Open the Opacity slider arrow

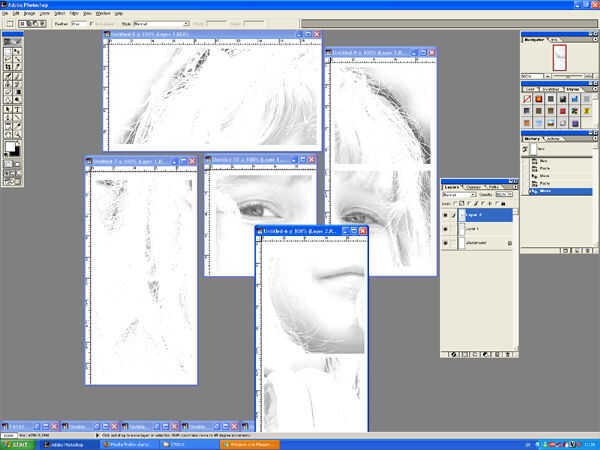click(x=510, y=195)
